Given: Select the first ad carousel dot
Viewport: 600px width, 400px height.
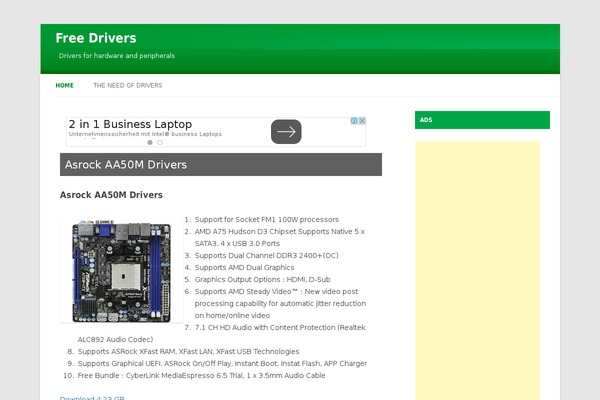Looking at the screenshot, I should pos(150,142).
